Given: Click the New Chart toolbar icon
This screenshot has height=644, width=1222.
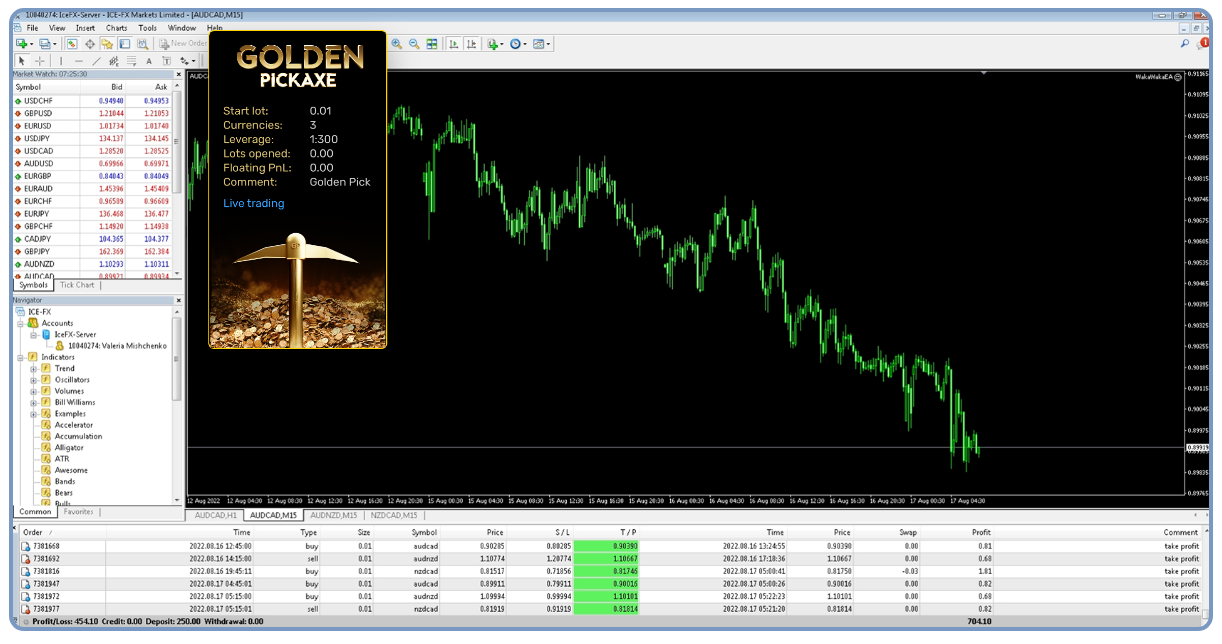Looking at the screenshot, I should tap(21, 43).
